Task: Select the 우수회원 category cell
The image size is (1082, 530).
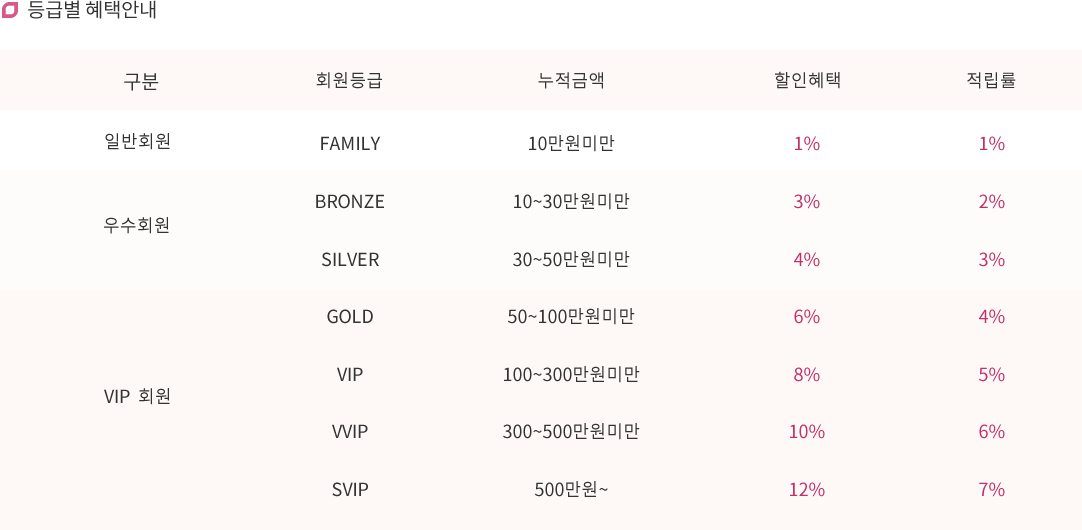Action: [137, 226]
